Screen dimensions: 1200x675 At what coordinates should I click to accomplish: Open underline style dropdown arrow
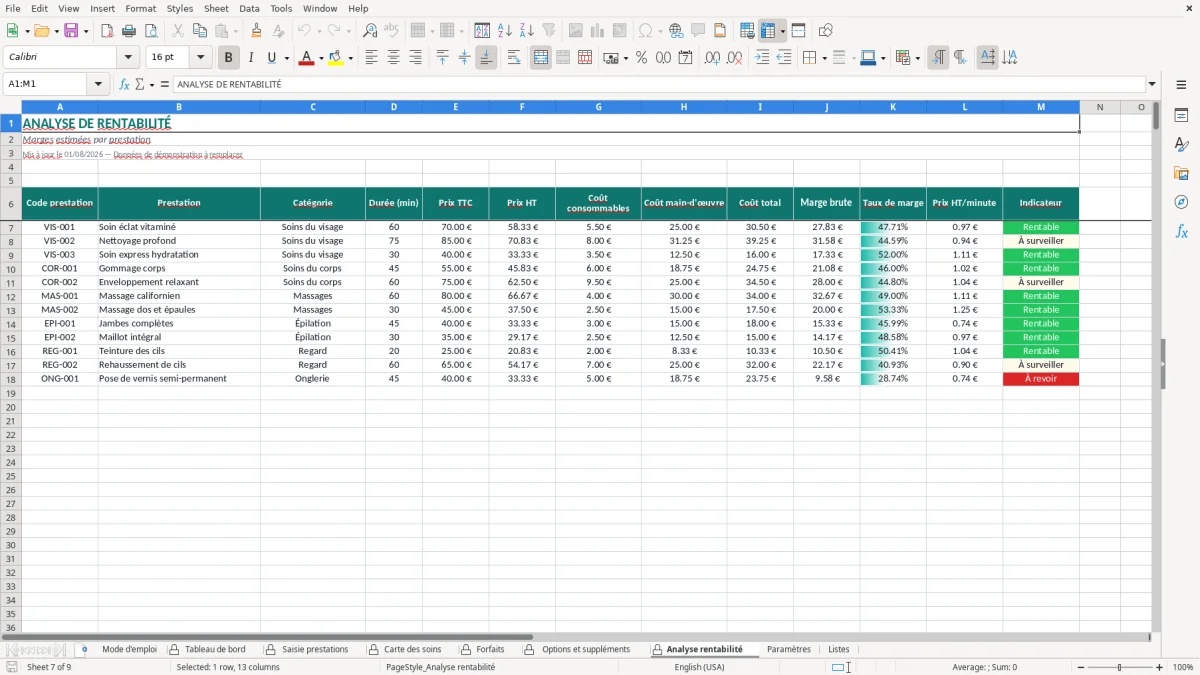[286, 58]
